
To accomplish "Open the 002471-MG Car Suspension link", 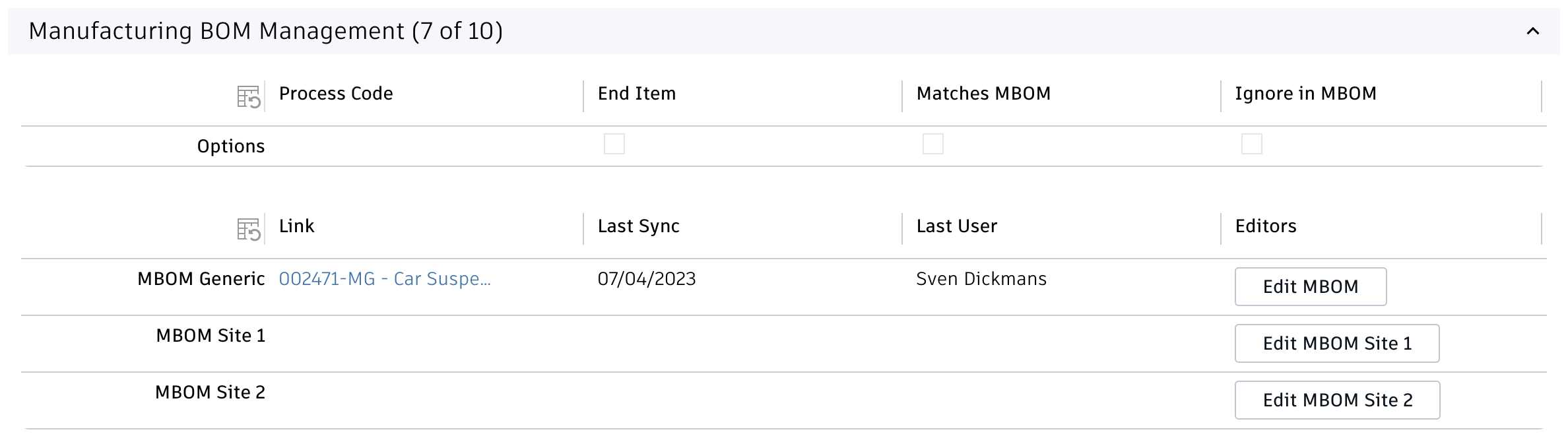I will coord(385,279).
